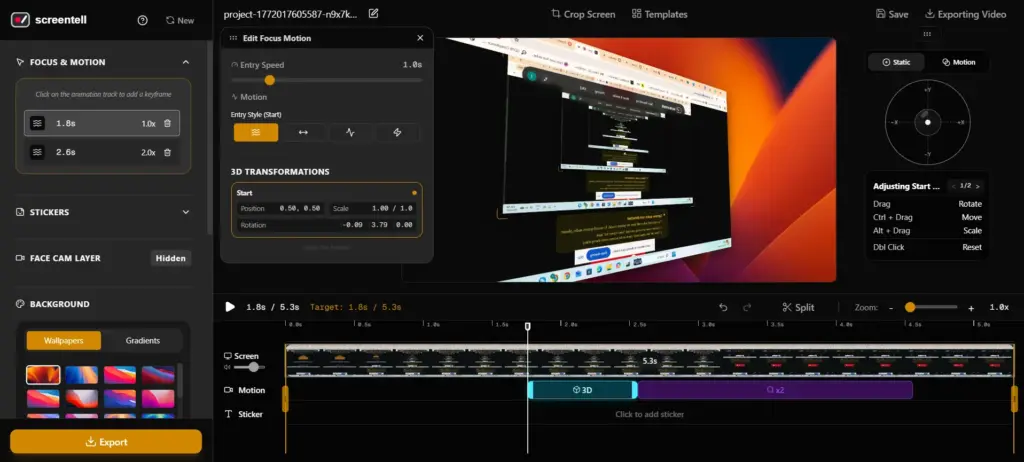Open the Crop Screen tool
The width and height of the screenshot is (1024, 462).
click(x=583, y=14)
